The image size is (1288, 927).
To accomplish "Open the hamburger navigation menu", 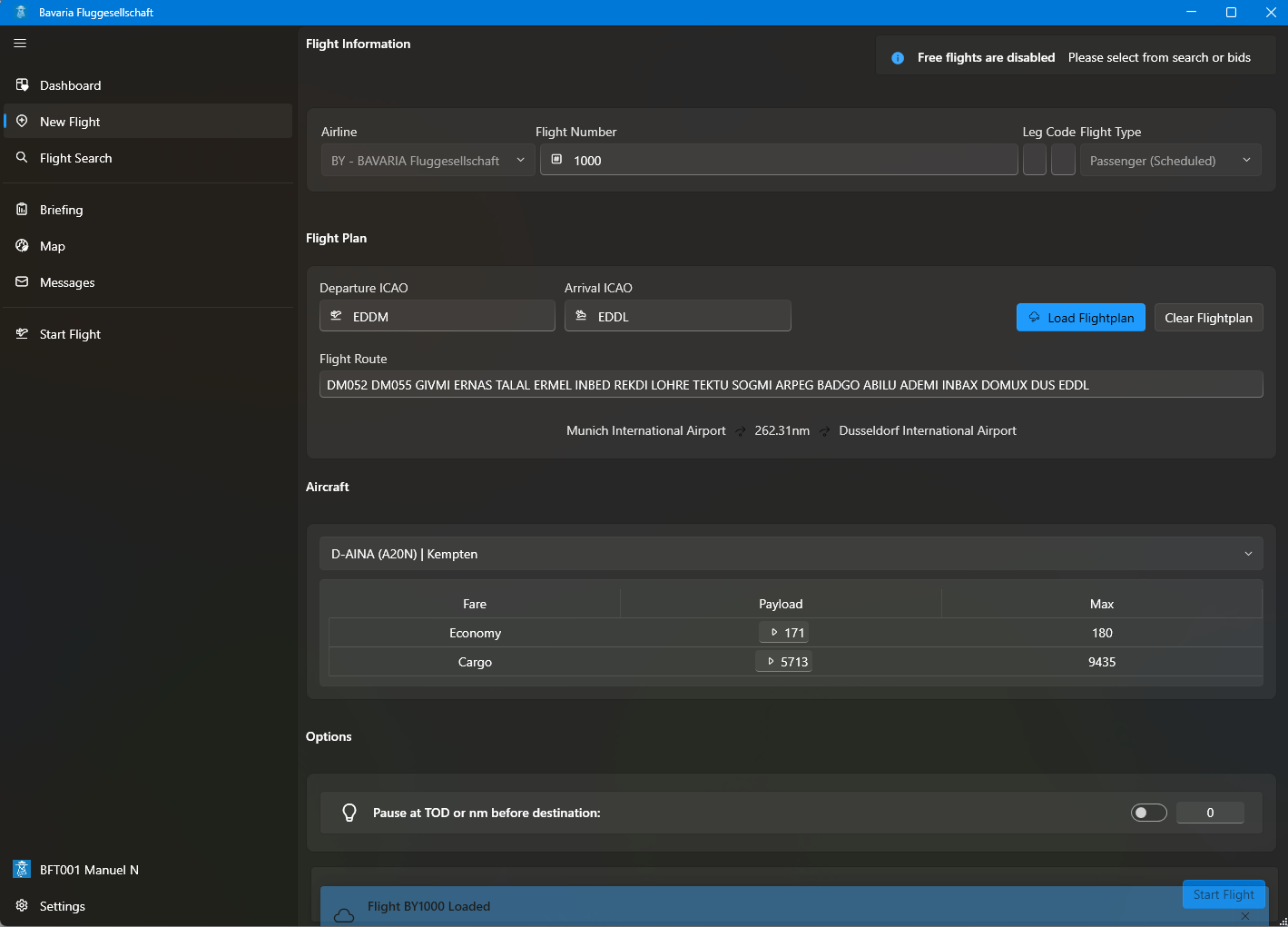I will click(20, 43).
